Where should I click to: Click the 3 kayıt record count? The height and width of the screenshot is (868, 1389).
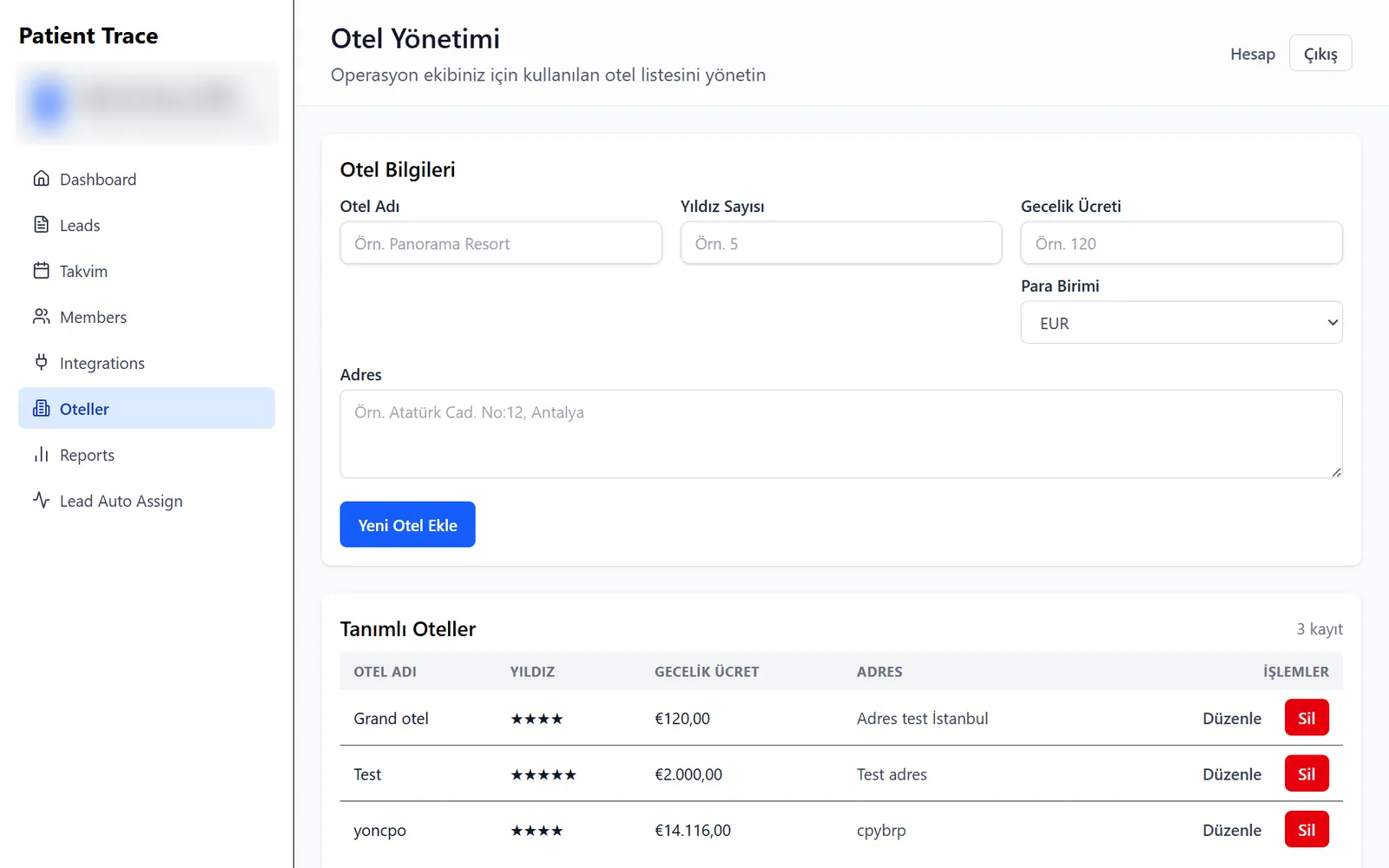click(1320, 628)
